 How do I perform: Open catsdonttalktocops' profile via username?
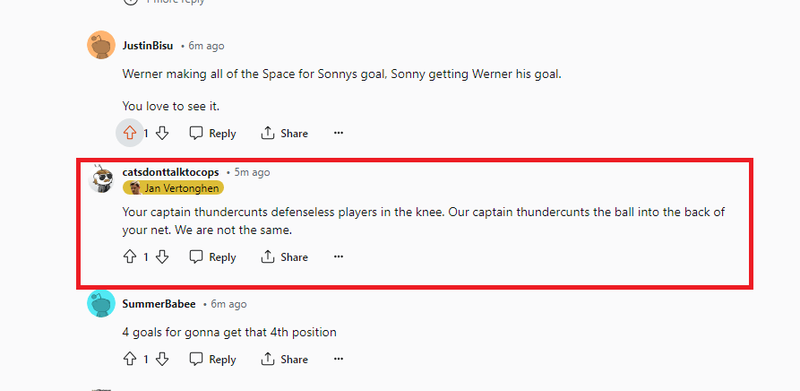pos(170,173)
